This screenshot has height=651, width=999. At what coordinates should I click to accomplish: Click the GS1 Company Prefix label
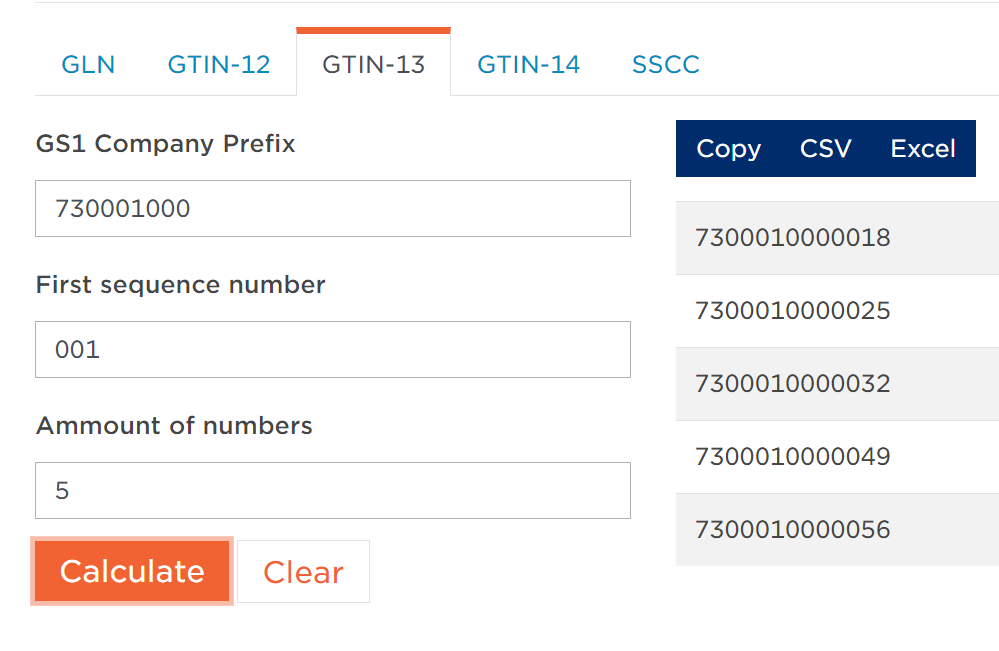(x=166, y=145)
